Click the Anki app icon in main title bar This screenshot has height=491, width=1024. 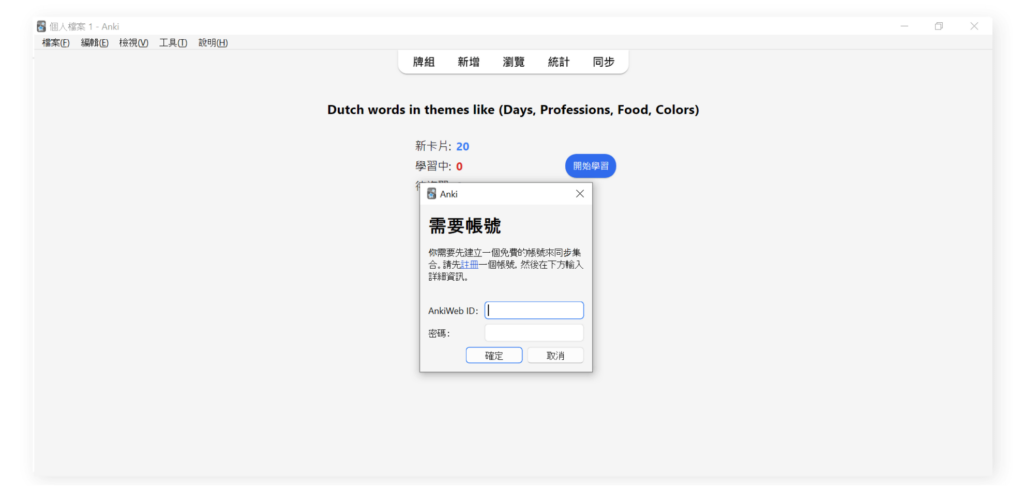(41, 26)
